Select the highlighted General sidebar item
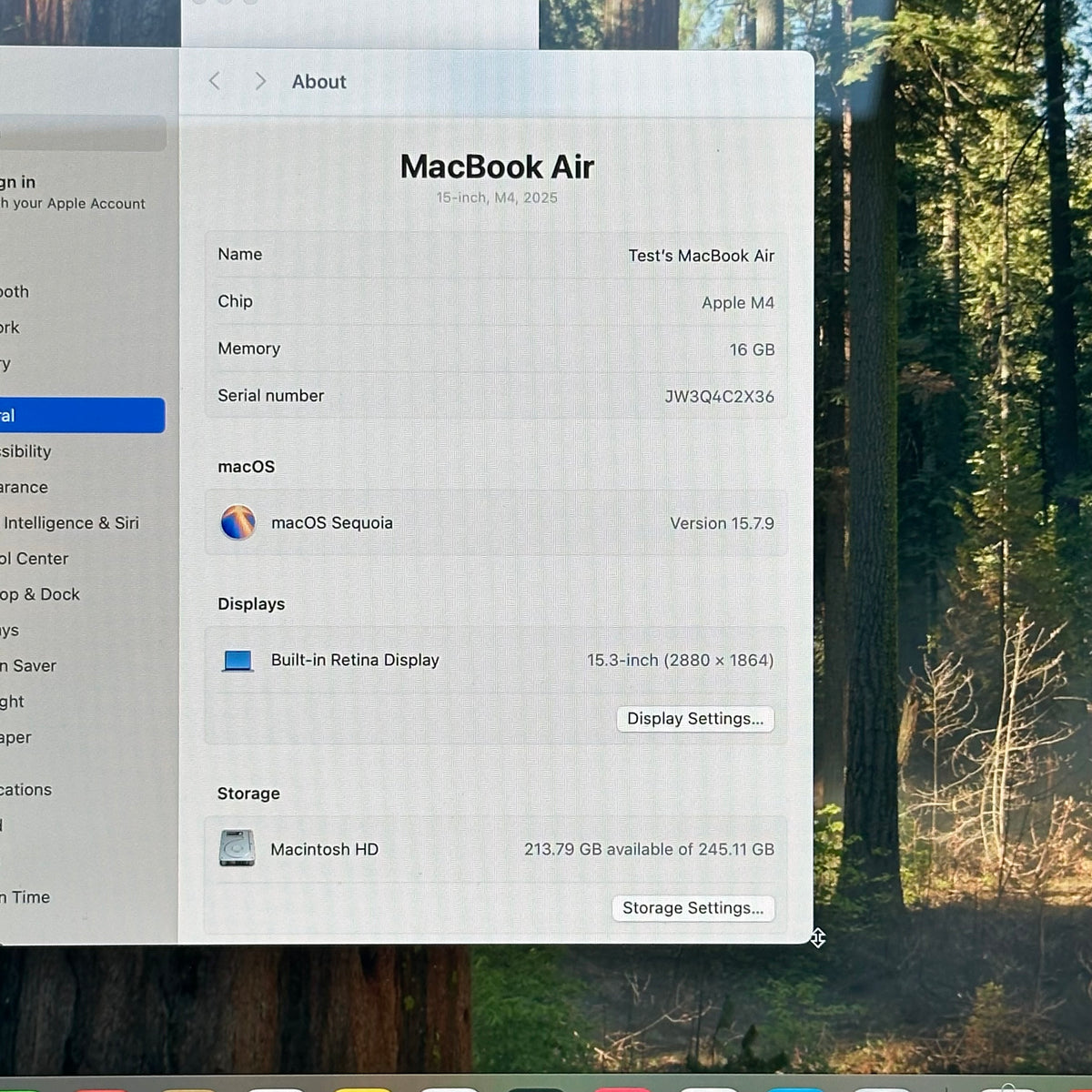The height and width of the screenshot is (1092, 1092). click(x=83, y=416)
